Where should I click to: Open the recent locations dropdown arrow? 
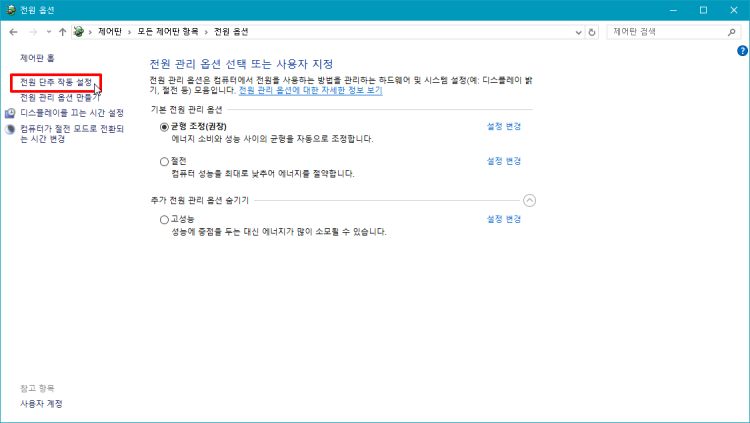[x=48, y=32]
